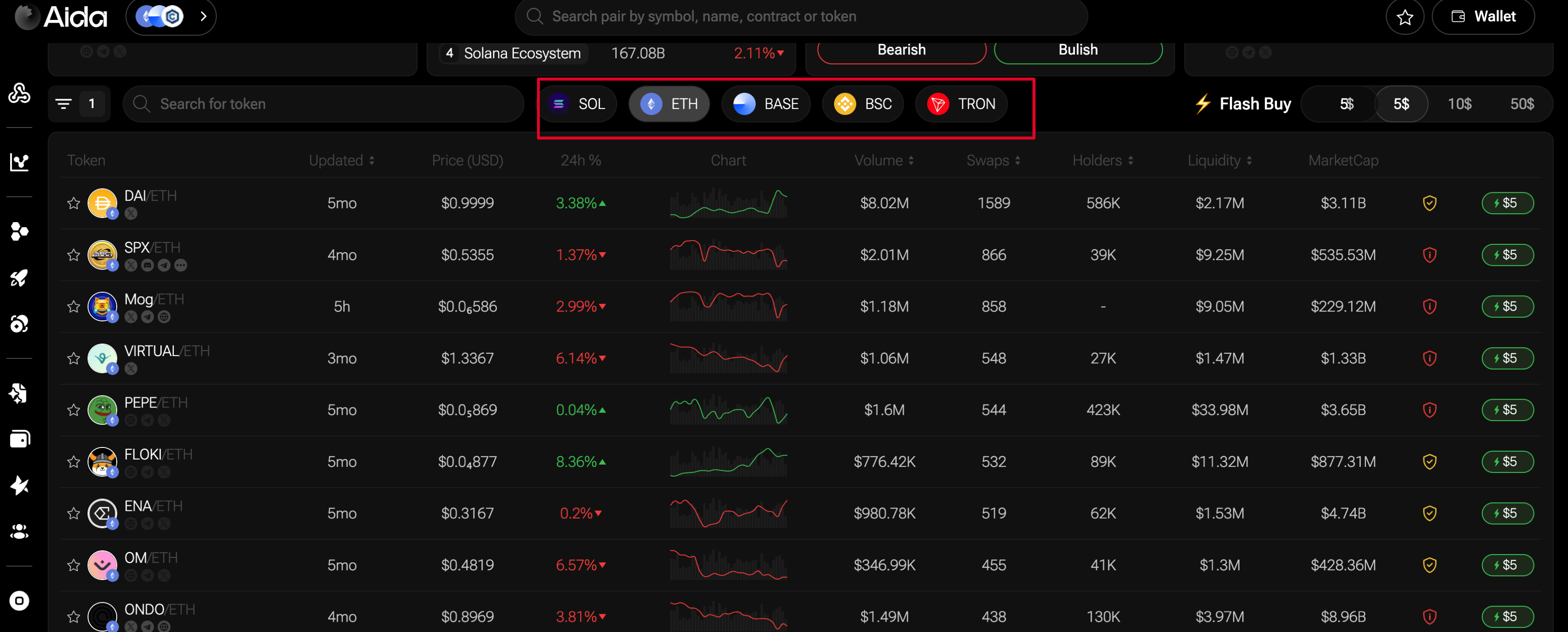
Task: Favorite the FLOKI/ETH pair star
Action: click(74, 461)
